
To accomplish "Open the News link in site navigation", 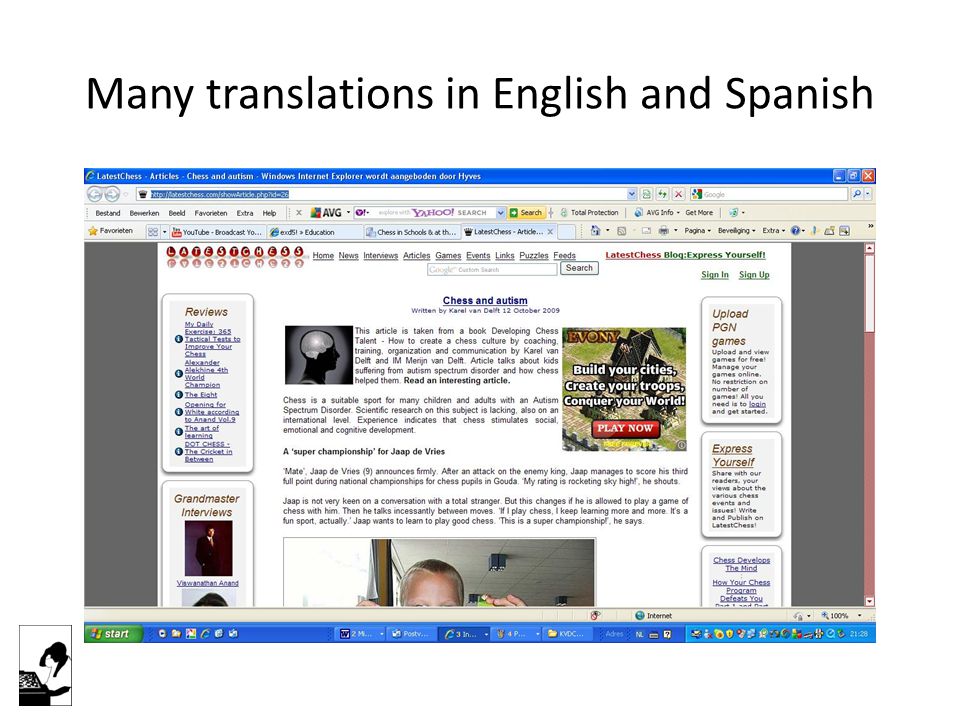I will point(348,255).
